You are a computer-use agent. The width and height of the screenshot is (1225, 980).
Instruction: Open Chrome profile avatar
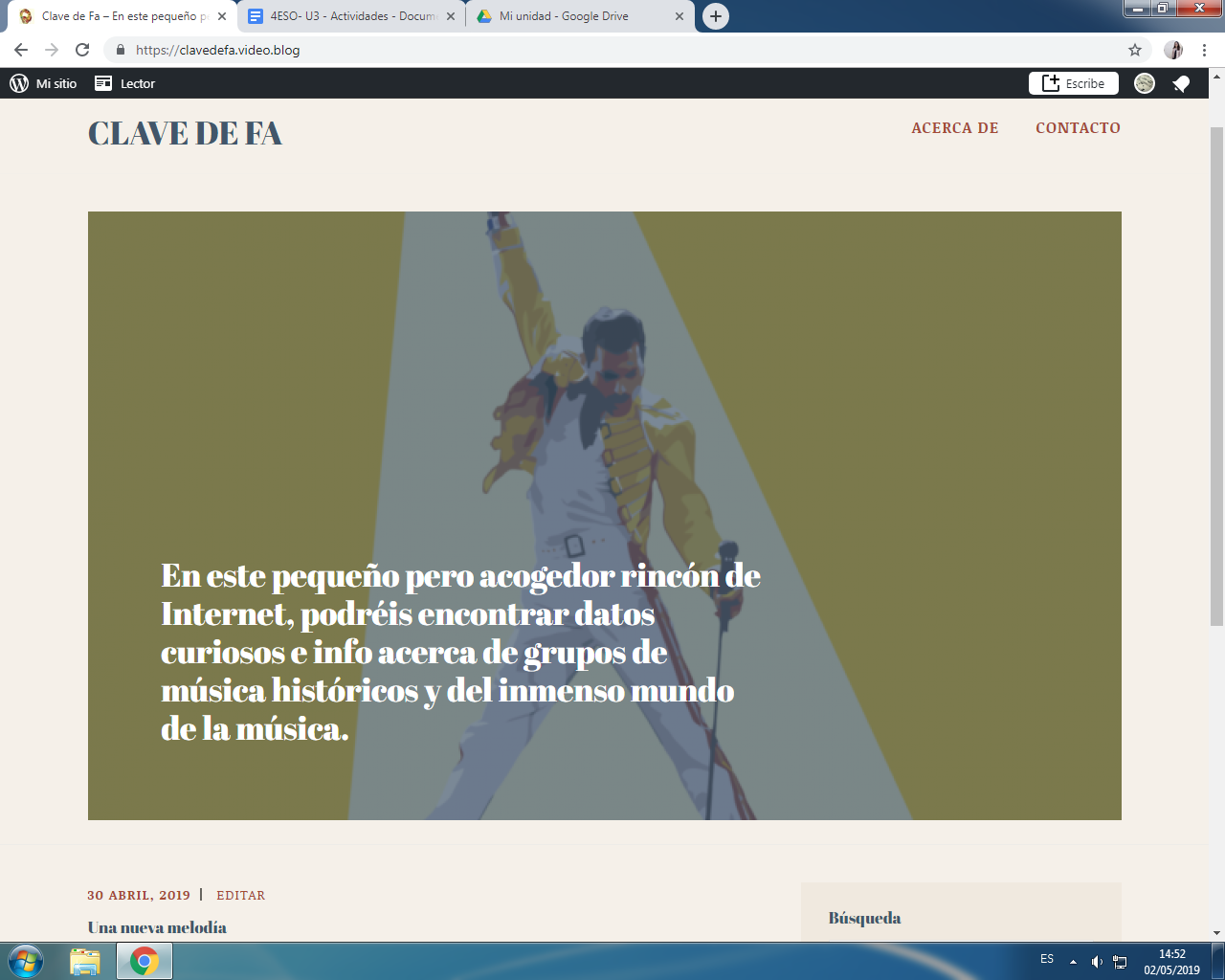1173,50
